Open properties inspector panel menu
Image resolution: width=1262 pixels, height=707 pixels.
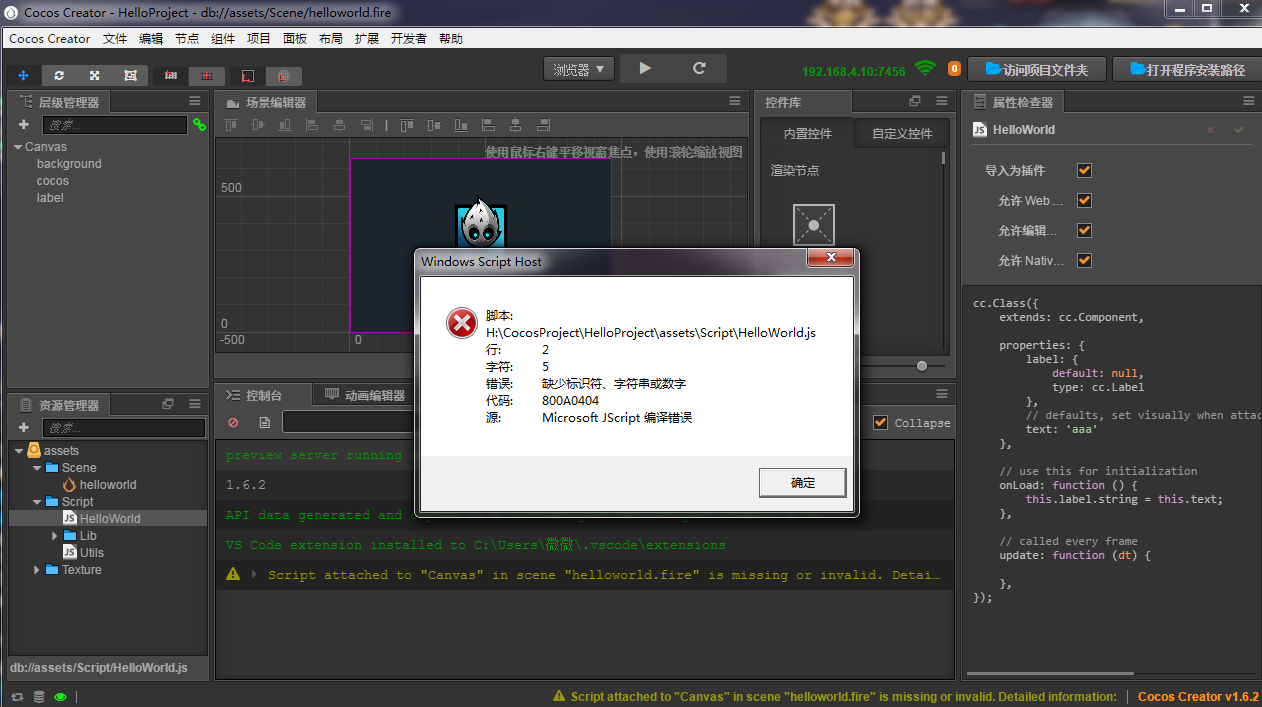click(x=1249, y=101)
